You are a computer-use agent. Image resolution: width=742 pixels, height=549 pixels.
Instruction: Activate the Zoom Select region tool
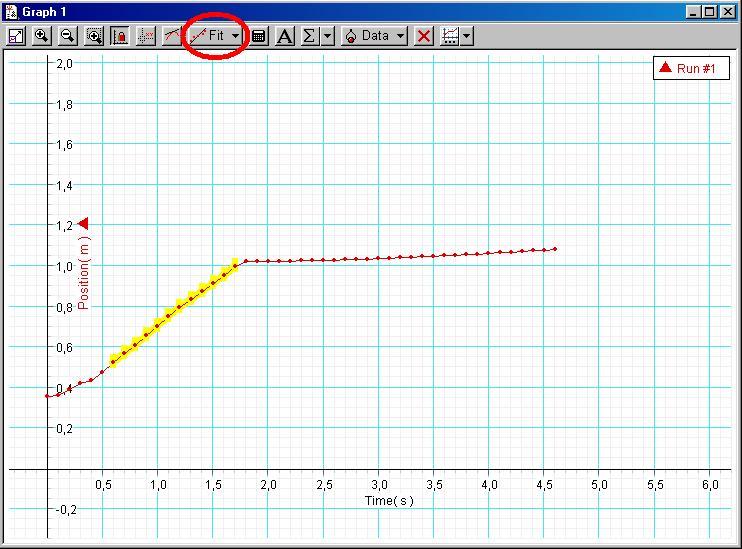94,36
